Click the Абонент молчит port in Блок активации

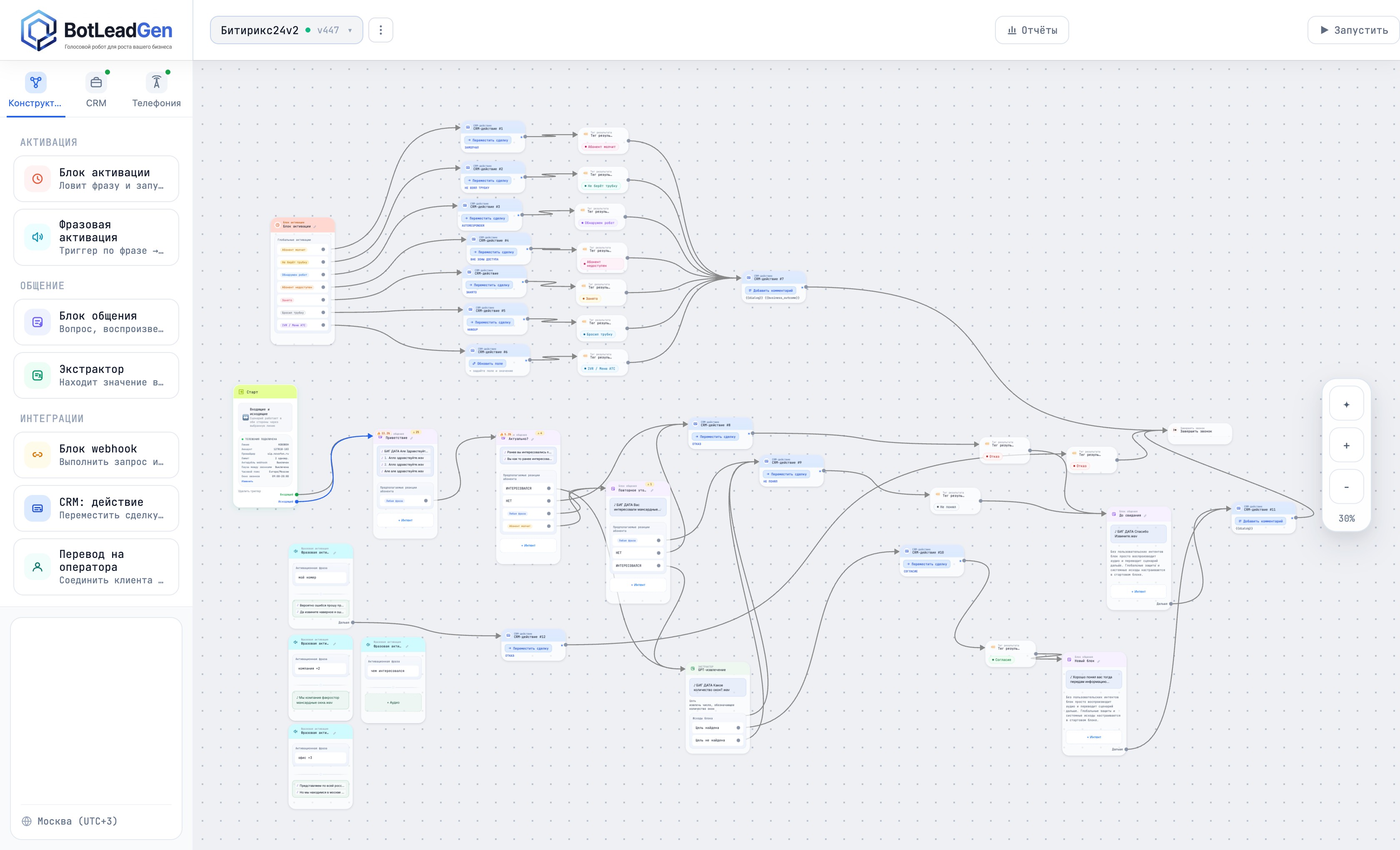tap(323, 250)
